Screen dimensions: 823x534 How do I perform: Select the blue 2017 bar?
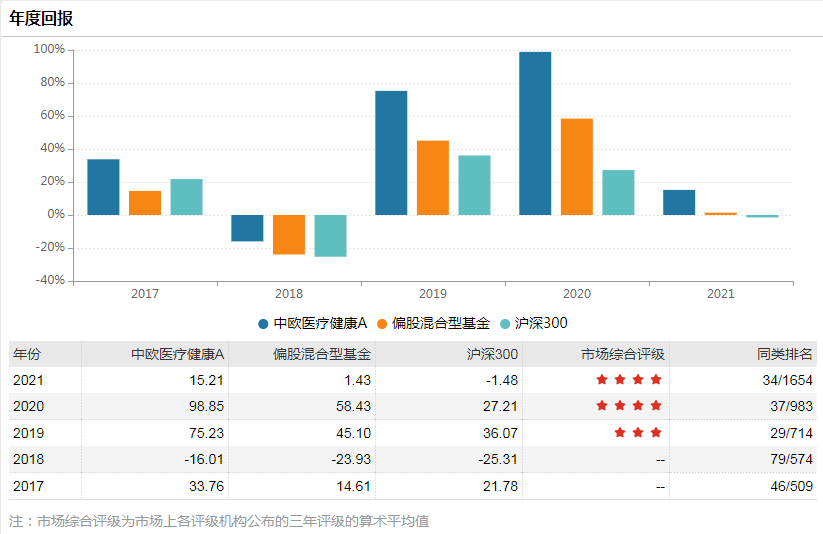tap(103, 187)
